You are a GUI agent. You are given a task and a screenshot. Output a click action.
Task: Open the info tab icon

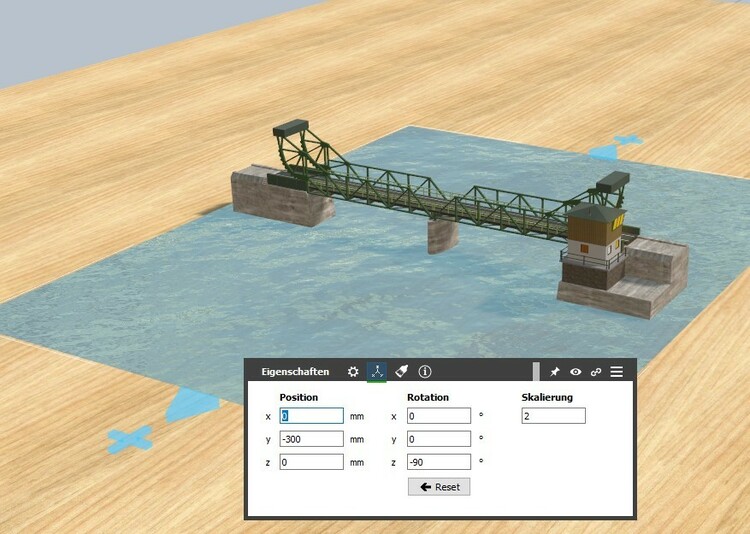click(425, 372)
